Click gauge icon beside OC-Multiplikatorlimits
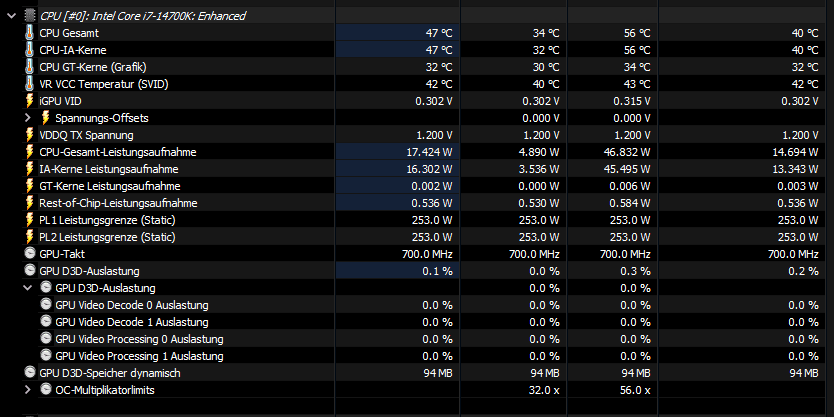Viewport: 834px width, 417px height. 46,389
